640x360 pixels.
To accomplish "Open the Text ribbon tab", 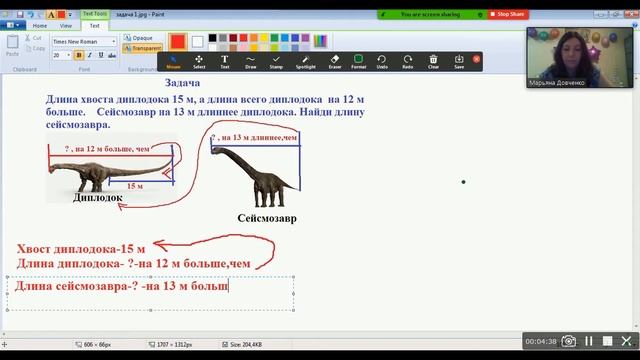I will (95, 26).
